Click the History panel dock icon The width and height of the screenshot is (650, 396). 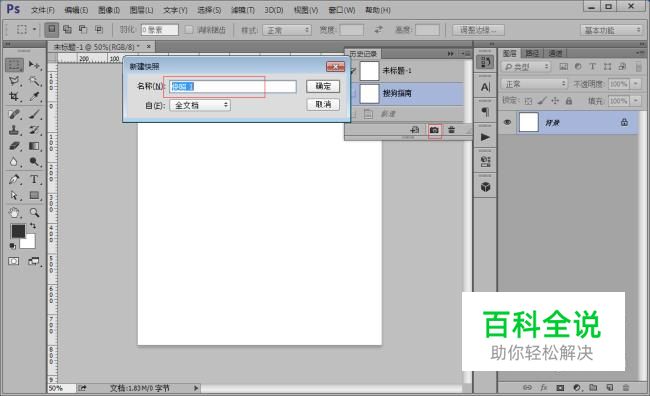click(485, 62)
